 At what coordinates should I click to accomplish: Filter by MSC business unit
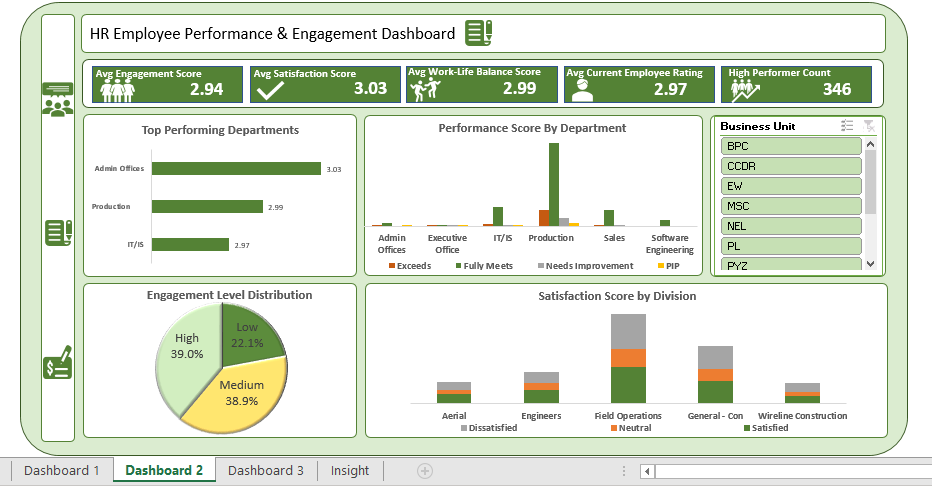pos(791,206)
